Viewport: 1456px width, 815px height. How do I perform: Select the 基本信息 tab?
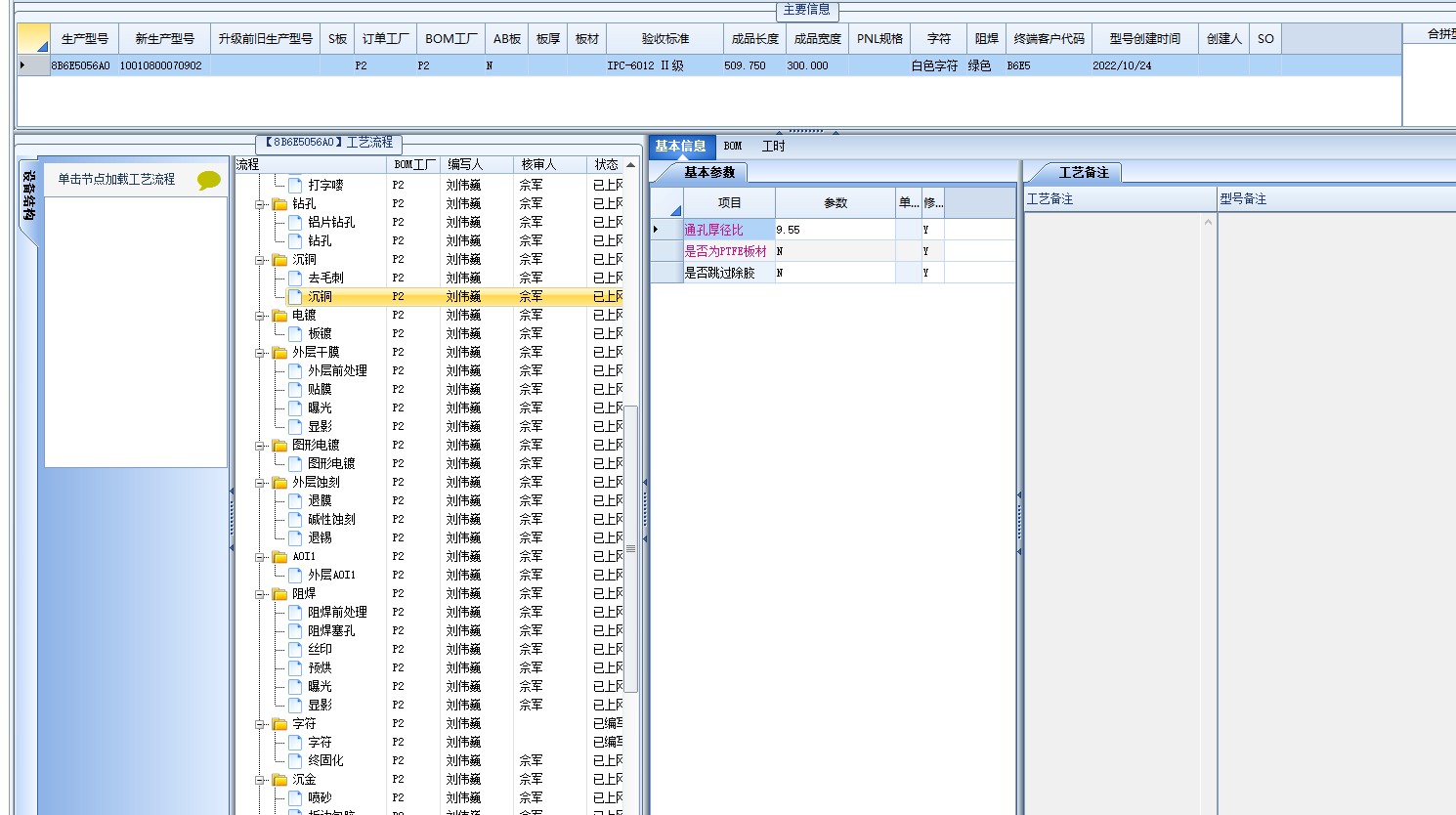(x=680, y=147)
